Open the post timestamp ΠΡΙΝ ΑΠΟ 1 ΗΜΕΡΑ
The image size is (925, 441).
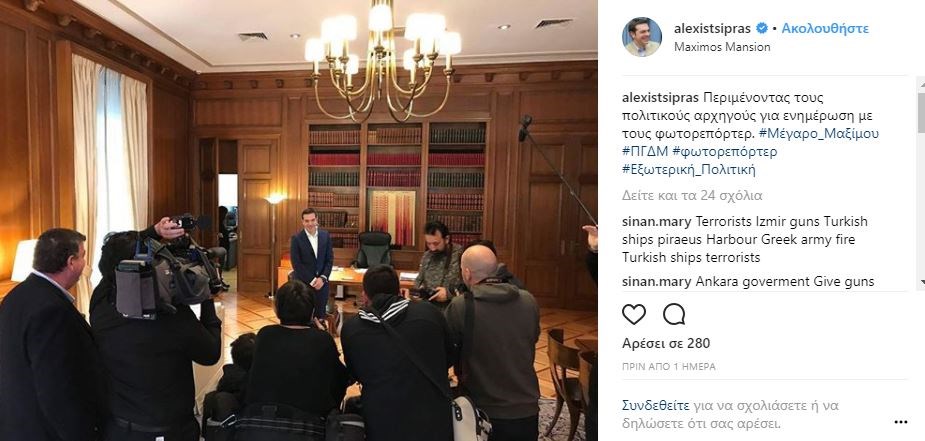(x=669, y=367)
